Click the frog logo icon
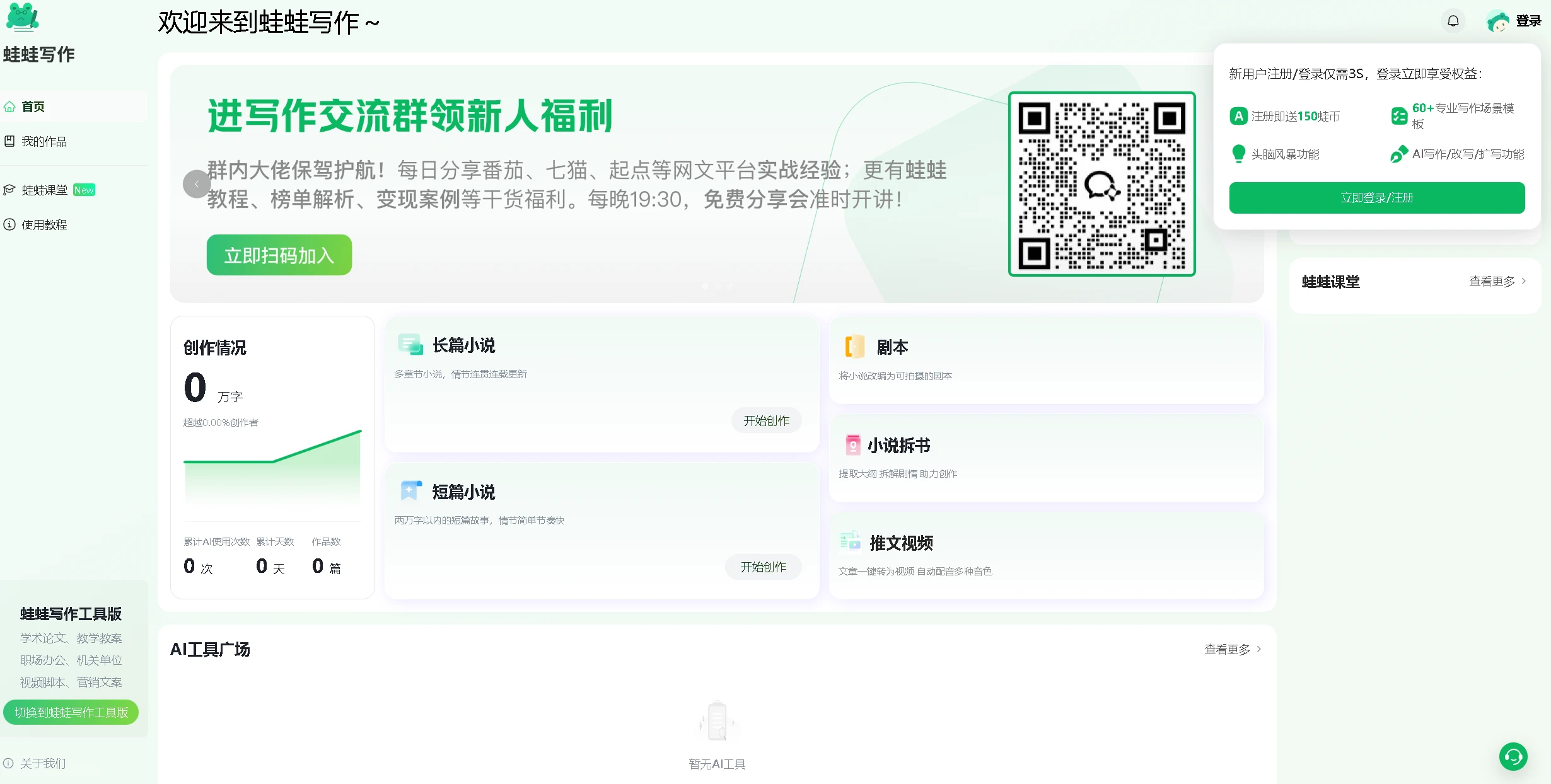The height and width of the screenshot is (784, 1551). tap(22, 17)
